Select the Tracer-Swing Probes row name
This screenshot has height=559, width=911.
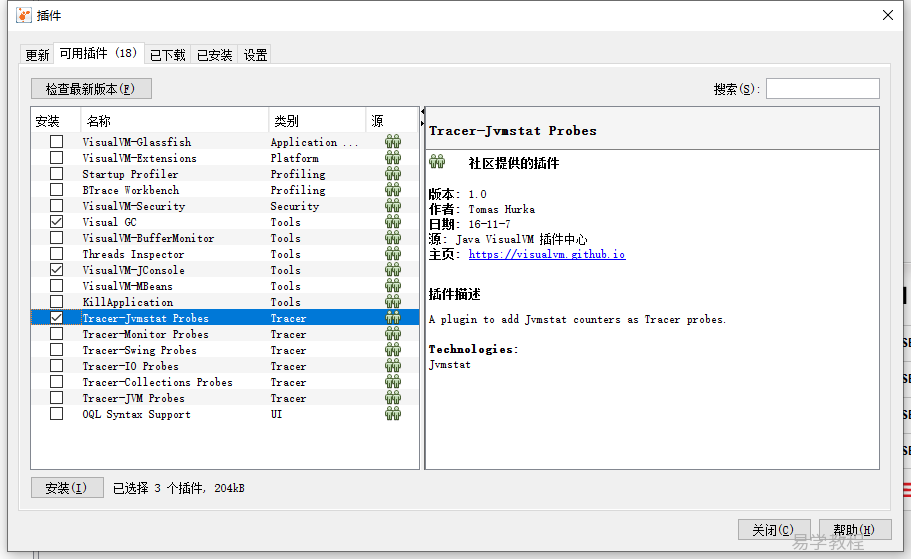click(139, 350)
